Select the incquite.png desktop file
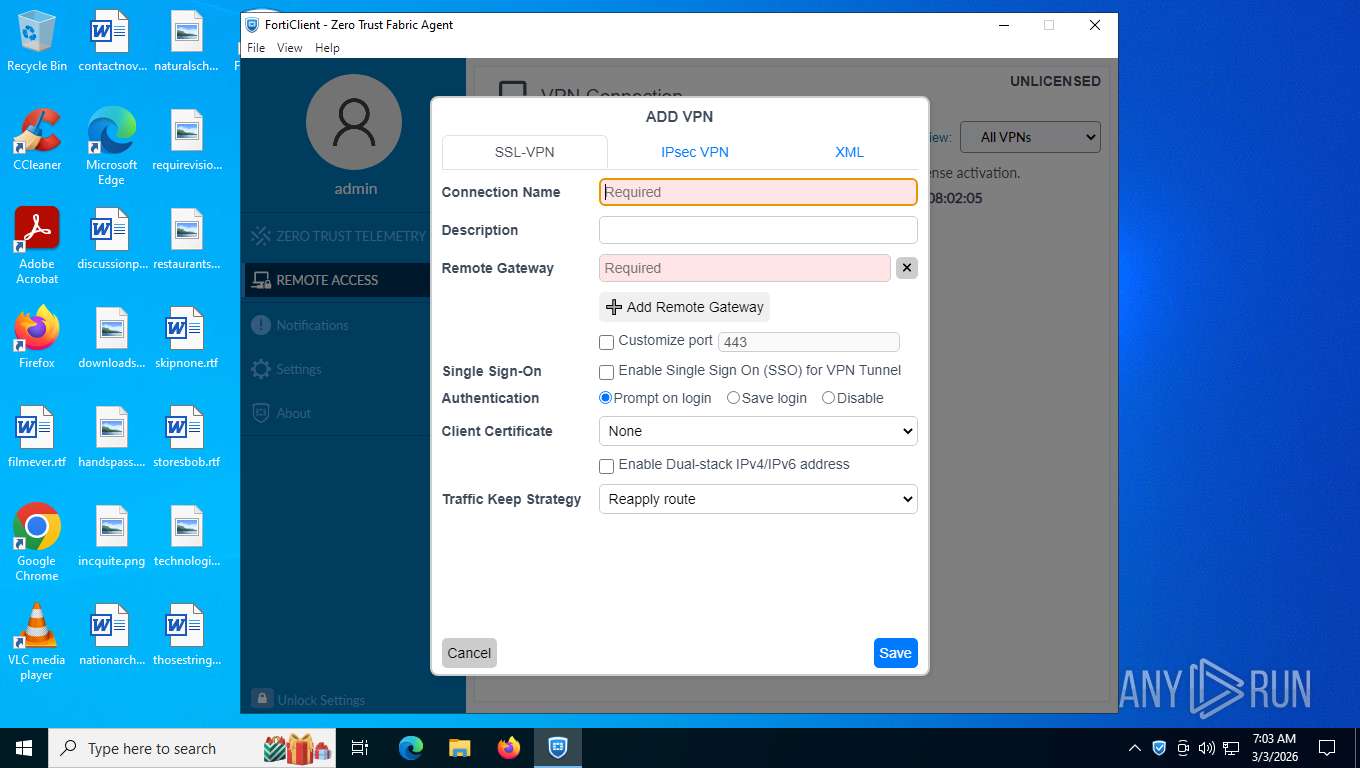 [x=111, y=536]
